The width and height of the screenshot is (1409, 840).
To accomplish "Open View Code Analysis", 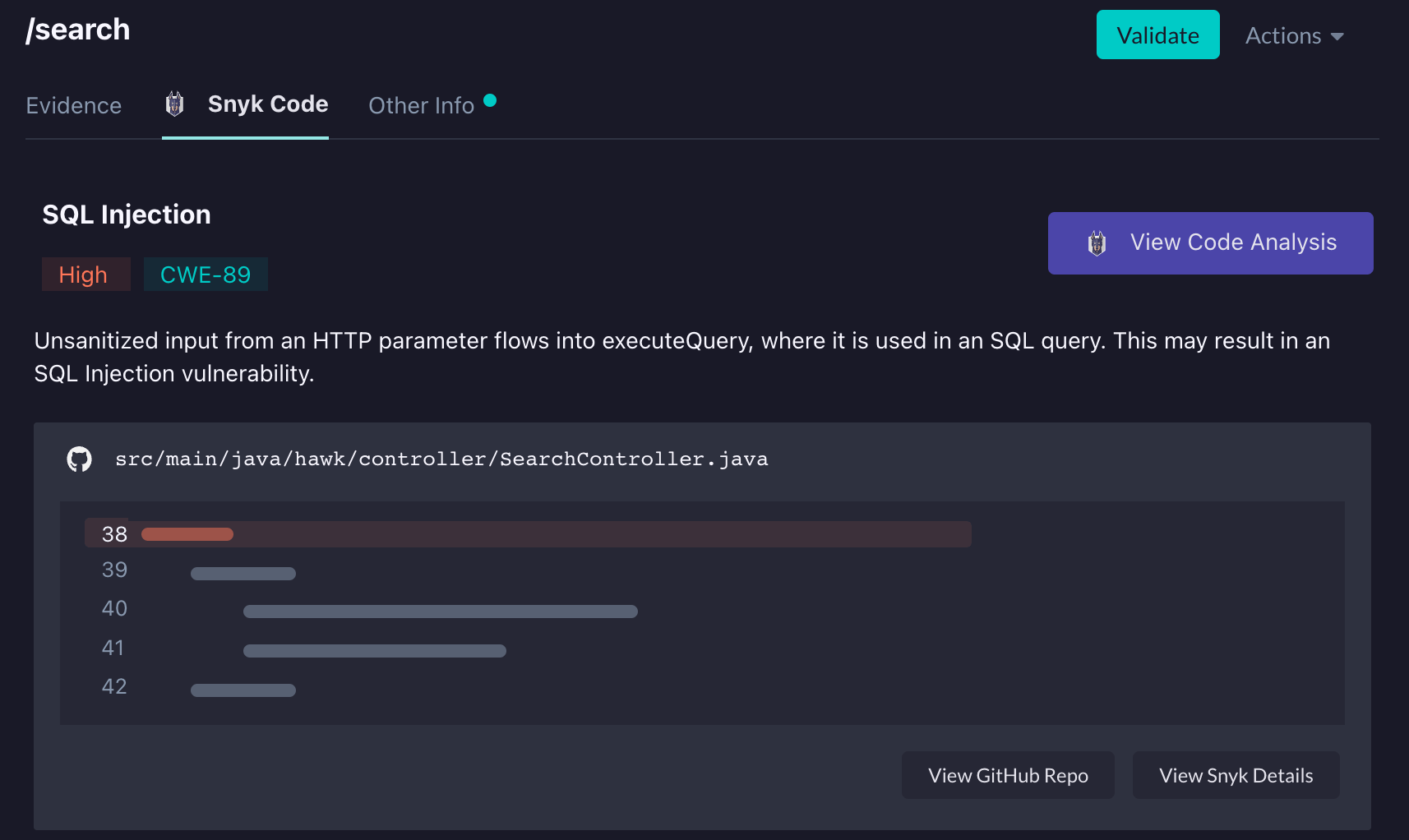I will click(x=1210, y=243).
